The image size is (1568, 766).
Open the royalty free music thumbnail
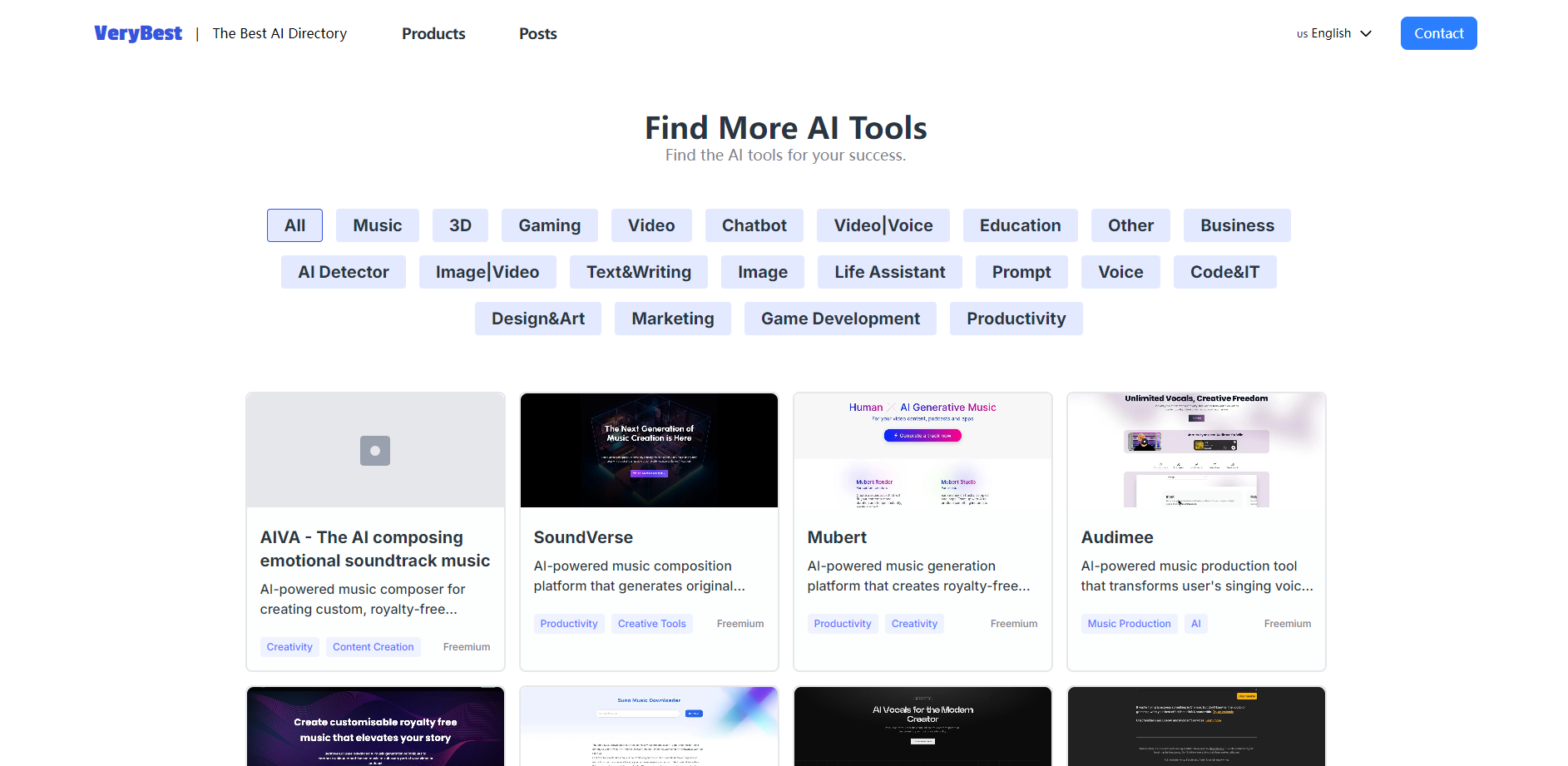[375, 726]
